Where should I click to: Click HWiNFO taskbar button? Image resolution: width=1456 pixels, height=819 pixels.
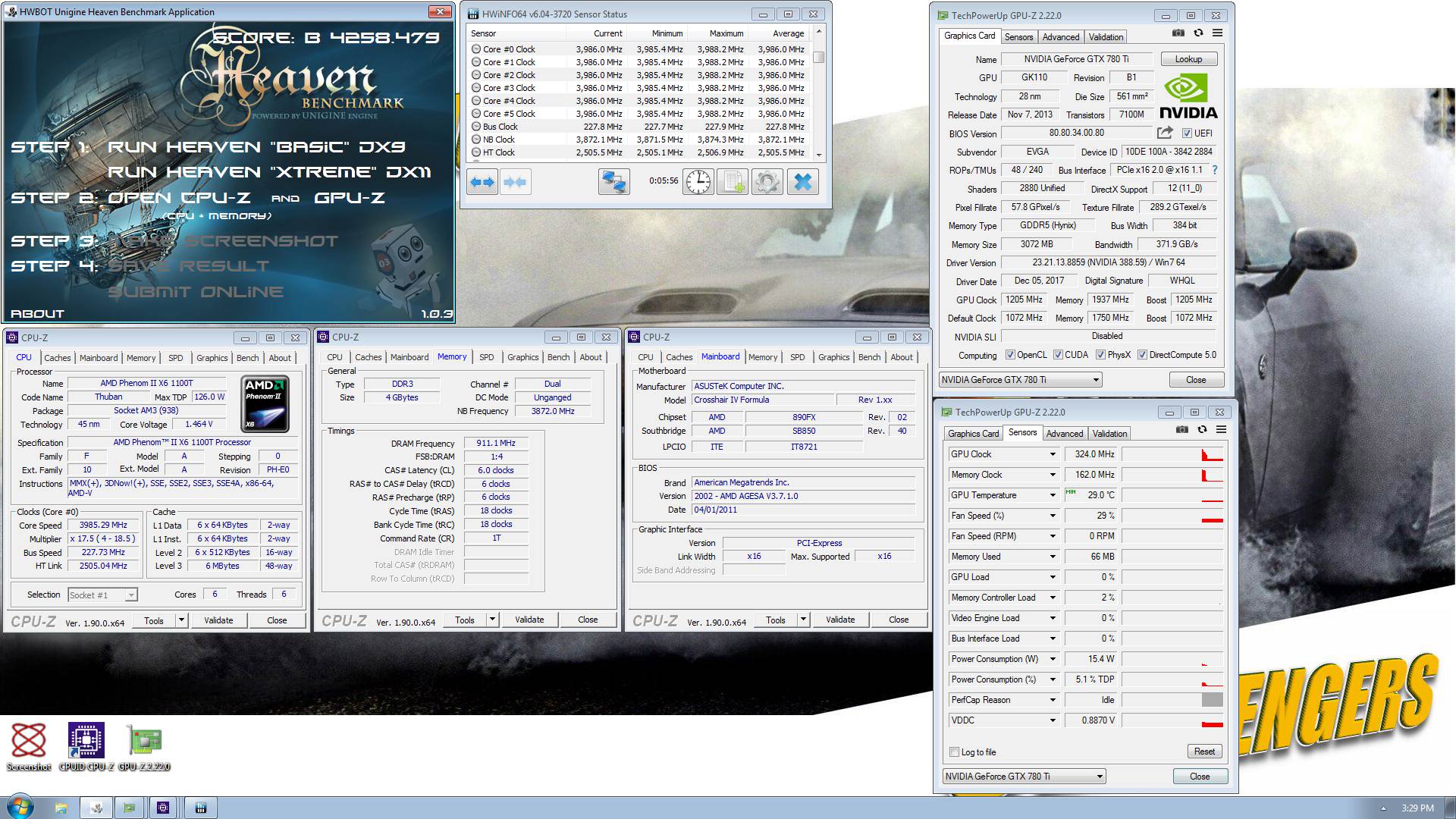tap(201, 808)
